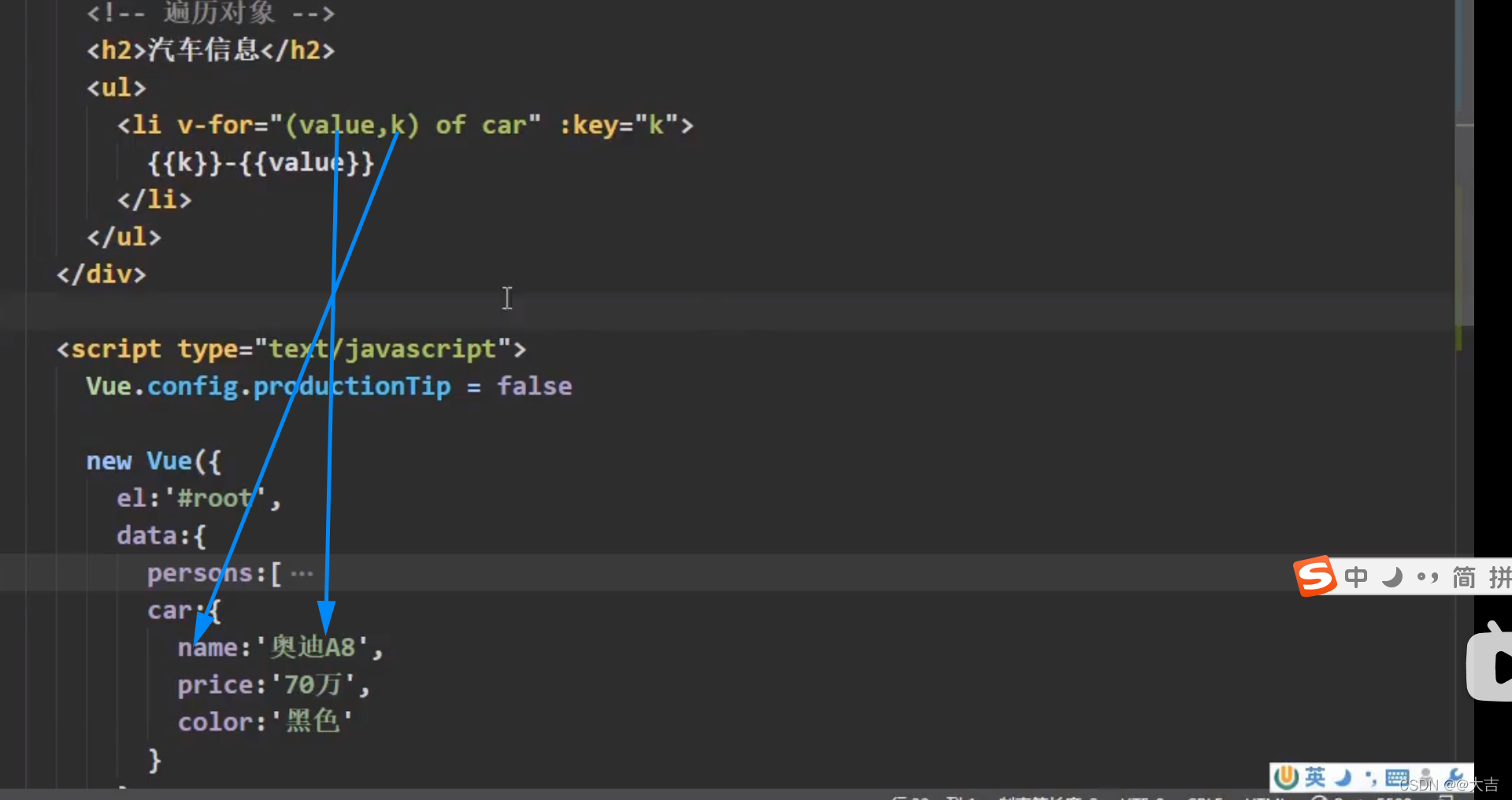The height and width of the screenshot is (800, 1512).
Task: Click the script type="text/javascript" line
Action: click(291, 348)
